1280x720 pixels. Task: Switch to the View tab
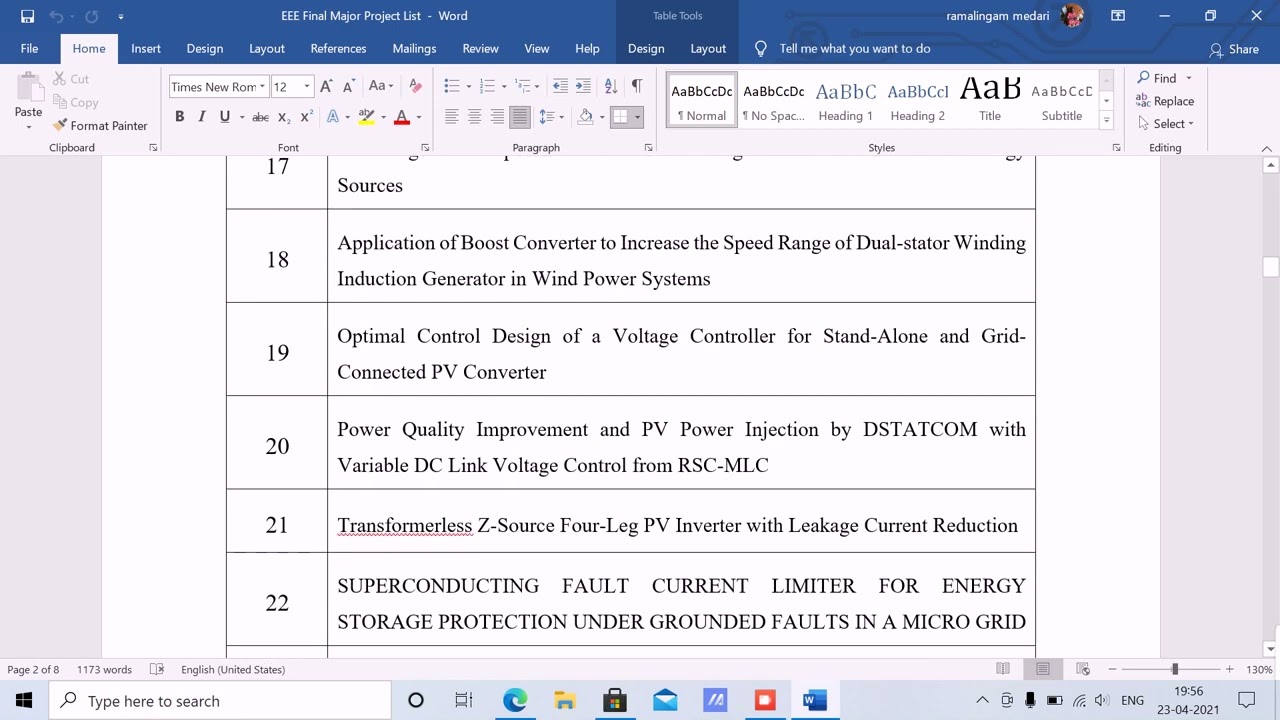tap(537, 48)
